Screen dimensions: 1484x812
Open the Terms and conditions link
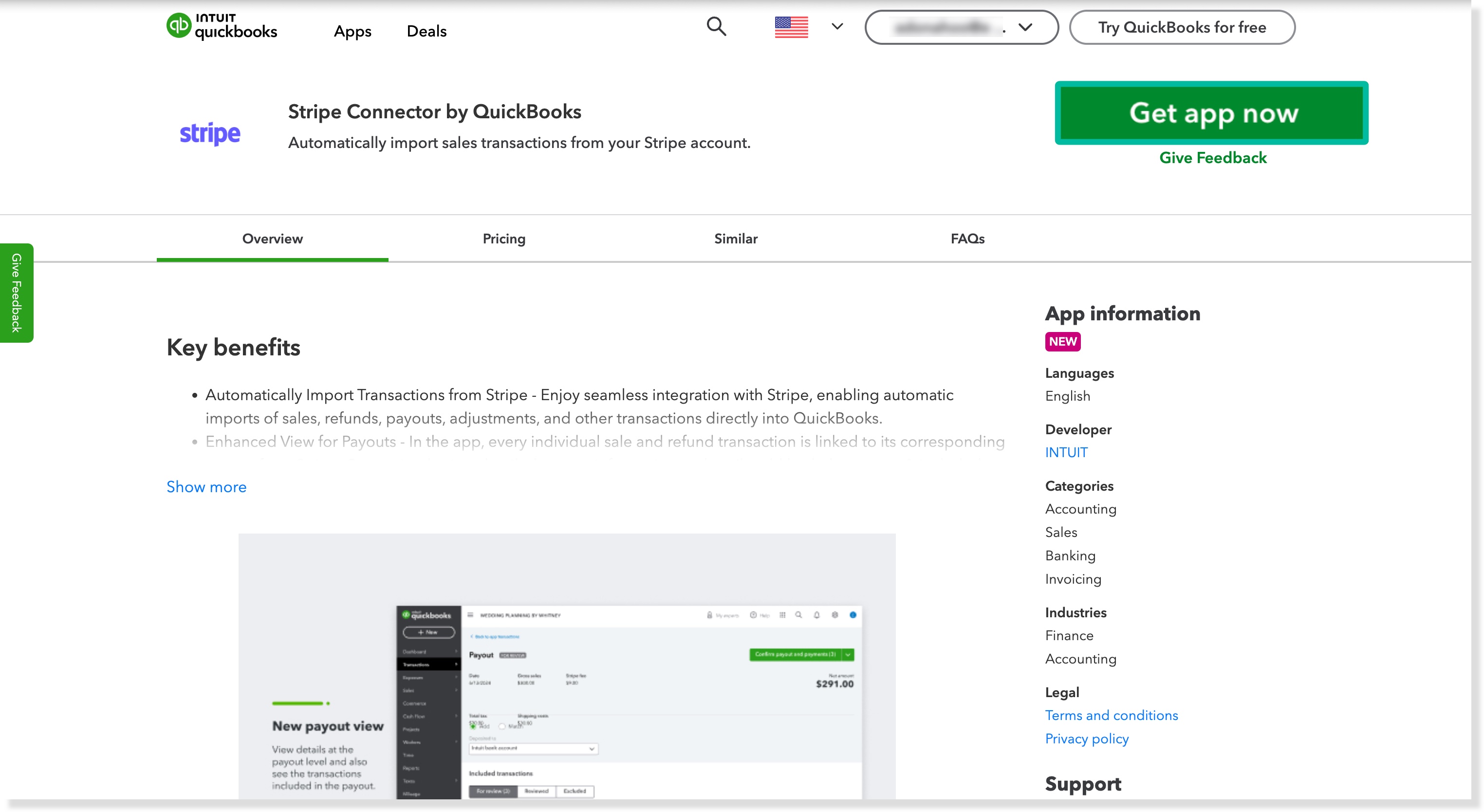[x=1111, y=715]
